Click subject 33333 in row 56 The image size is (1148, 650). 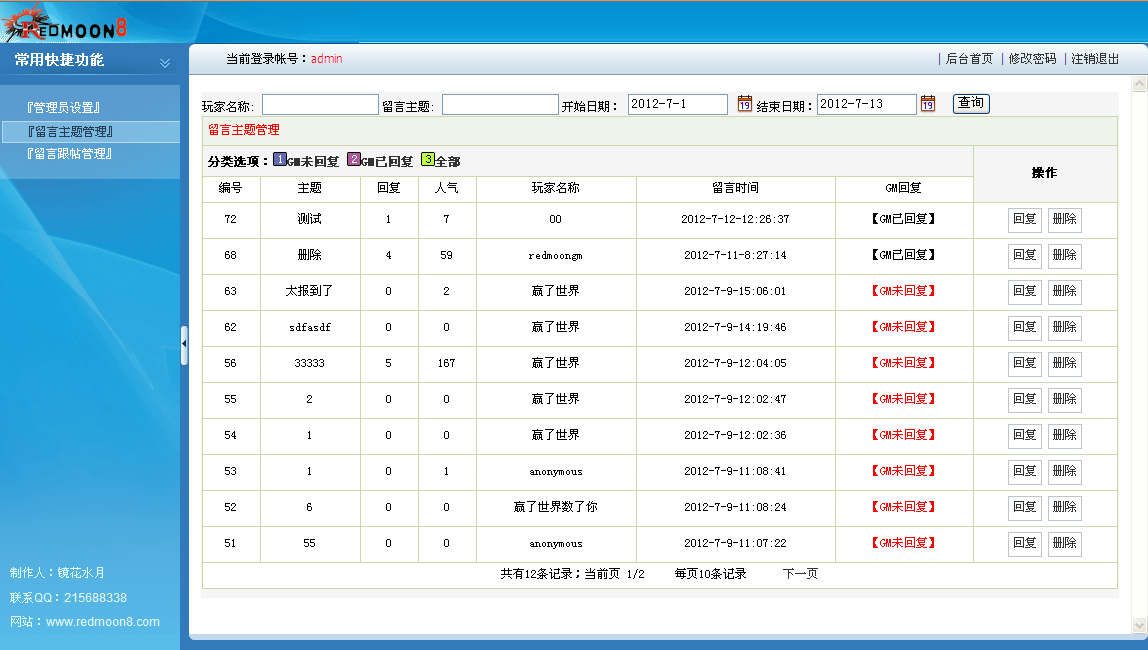coord(309,363)
